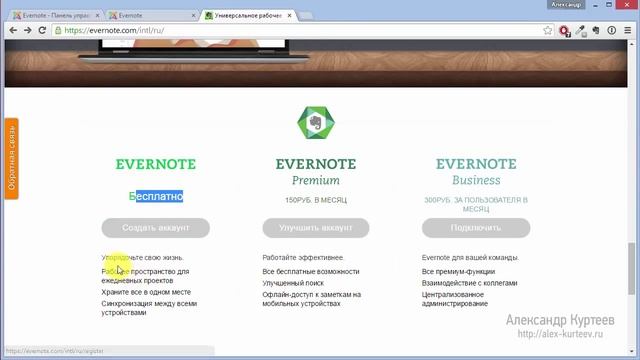This screenshot has height=360, width=640.
Task: Click the laptop image in the banner
Action: coord(193,51)
